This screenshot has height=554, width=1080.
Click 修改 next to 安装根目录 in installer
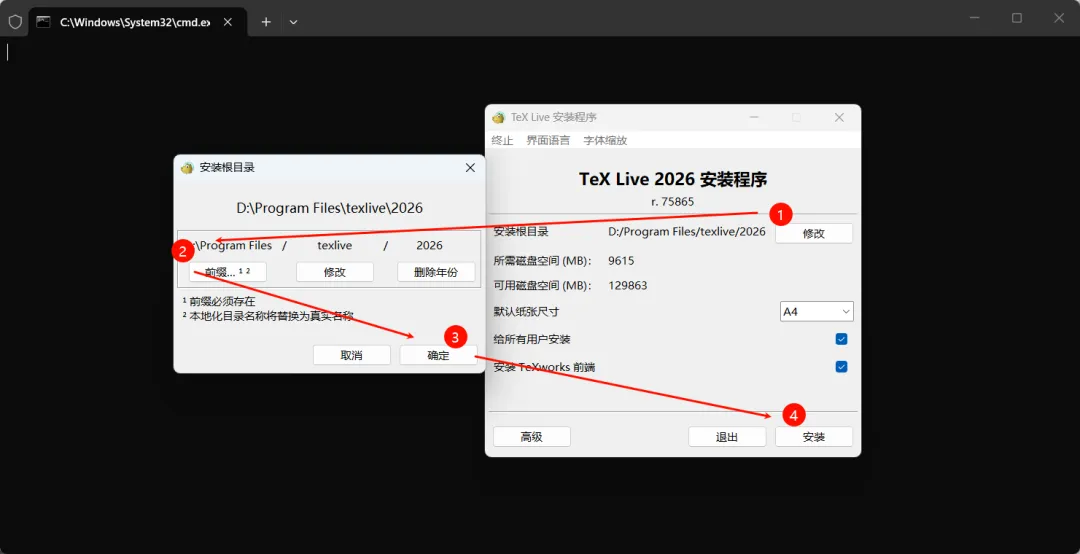coord(813,234)
